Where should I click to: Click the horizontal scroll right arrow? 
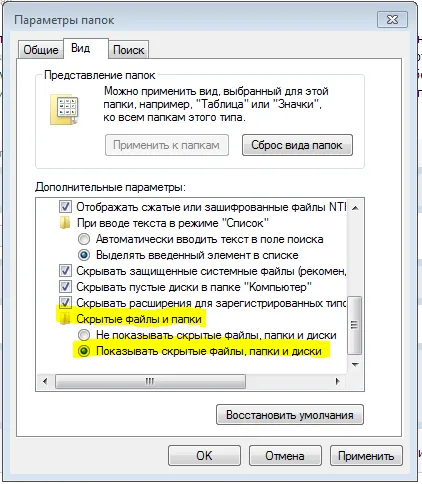337,381
